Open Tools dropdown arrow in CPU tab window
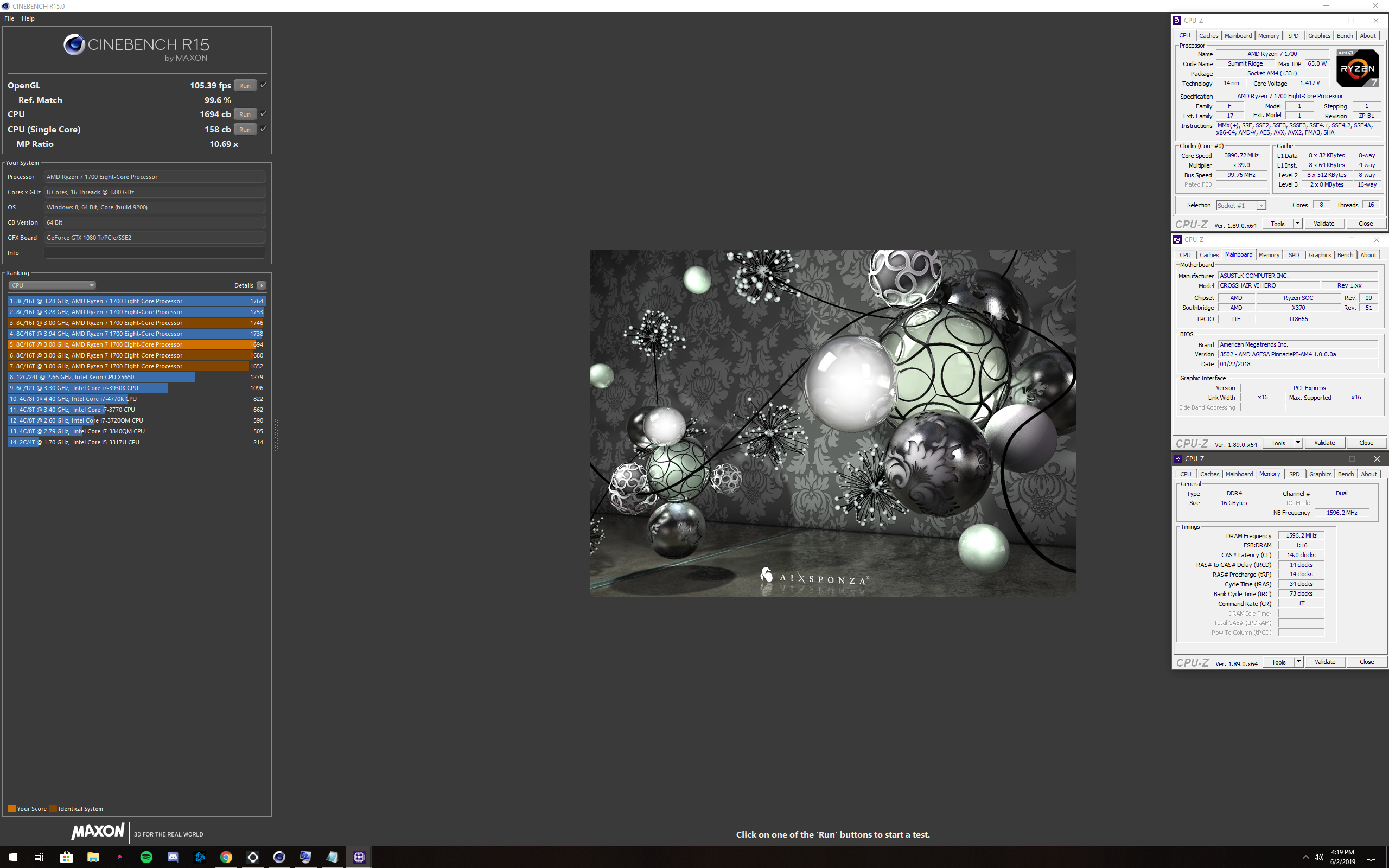1389x868 pixels. click(1297, 224)
